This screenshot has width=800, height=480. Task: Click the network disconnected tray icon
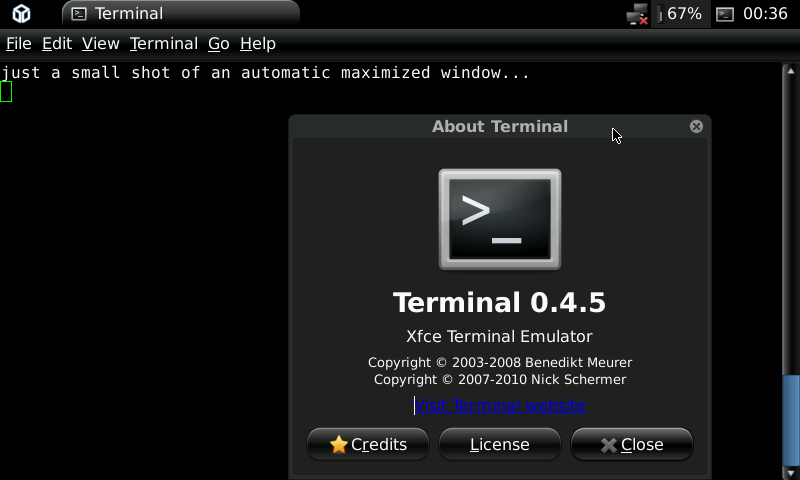point(637,14)
